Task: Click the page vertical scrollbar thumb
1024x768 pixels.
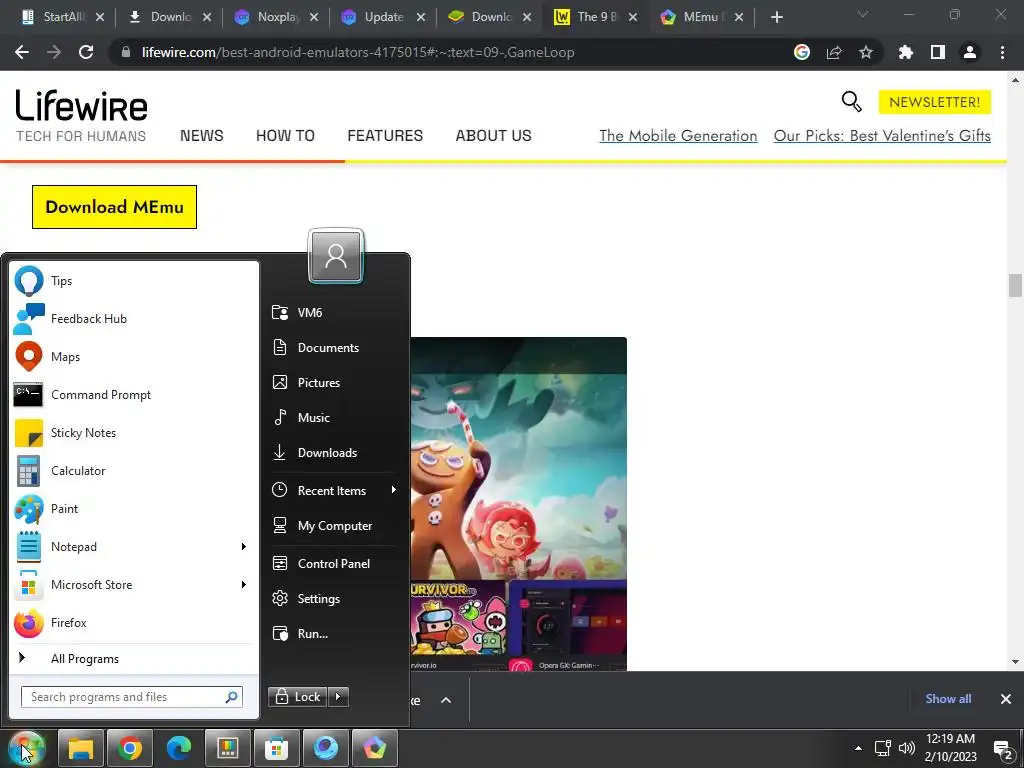Action: point(1015,285)
